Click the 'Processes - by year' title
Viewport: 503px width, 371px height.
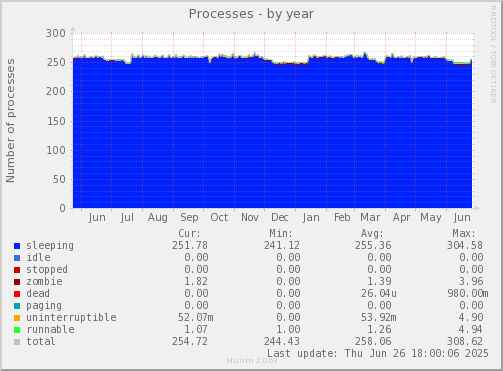251,14
